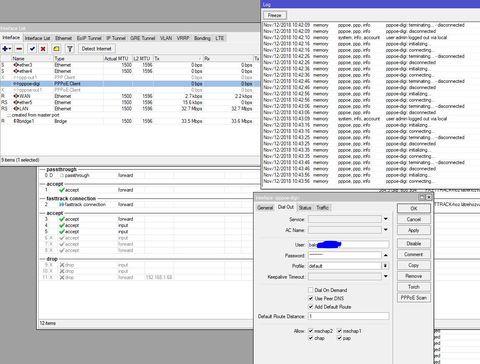This screenshot has height=364, width=480.
Task: Click the Disable button in pppoe dialog
Action: [414, 244]
